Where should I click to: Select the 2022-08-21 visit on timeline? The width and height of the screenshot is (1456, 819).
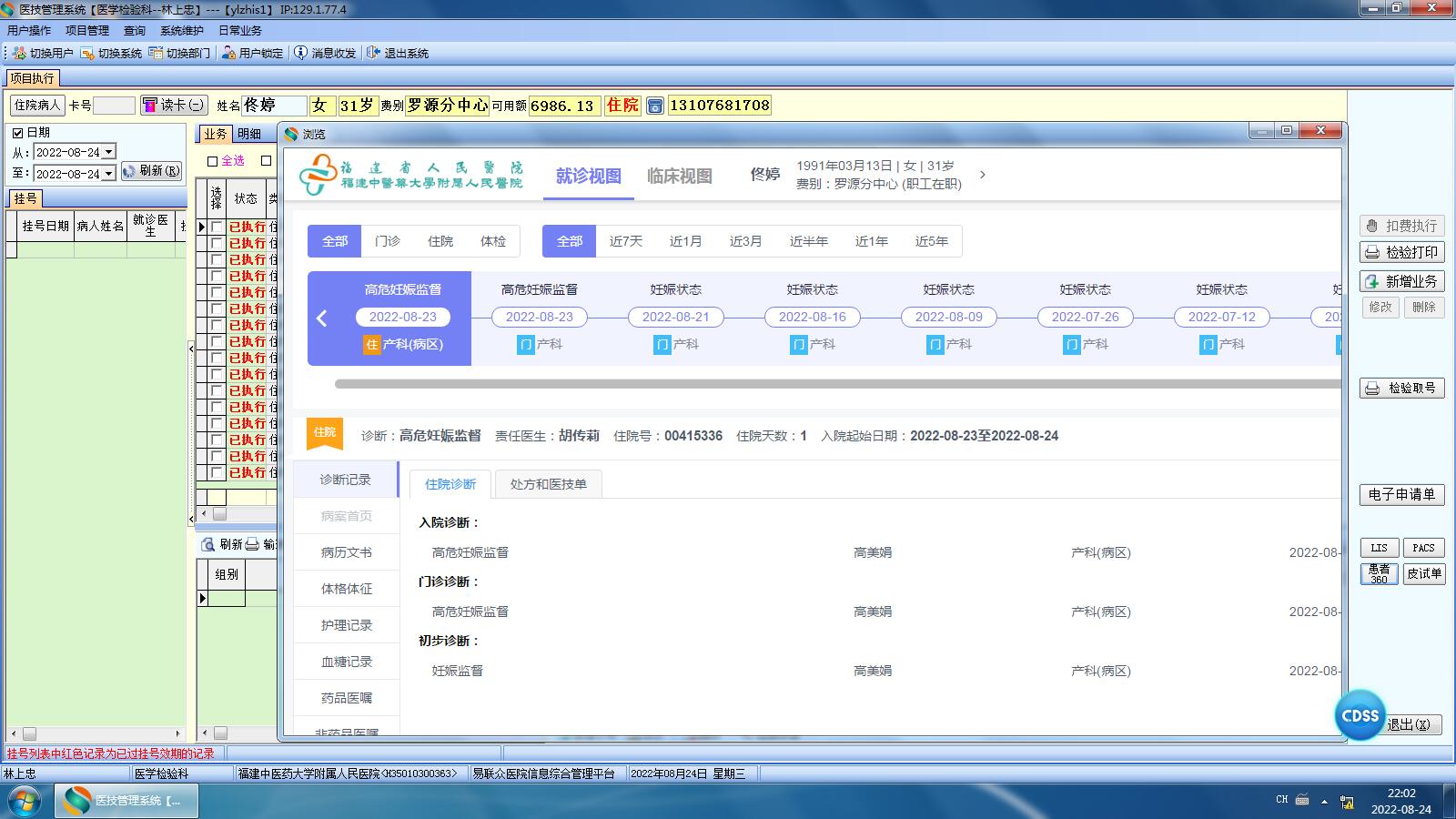[x=675, y=317]
